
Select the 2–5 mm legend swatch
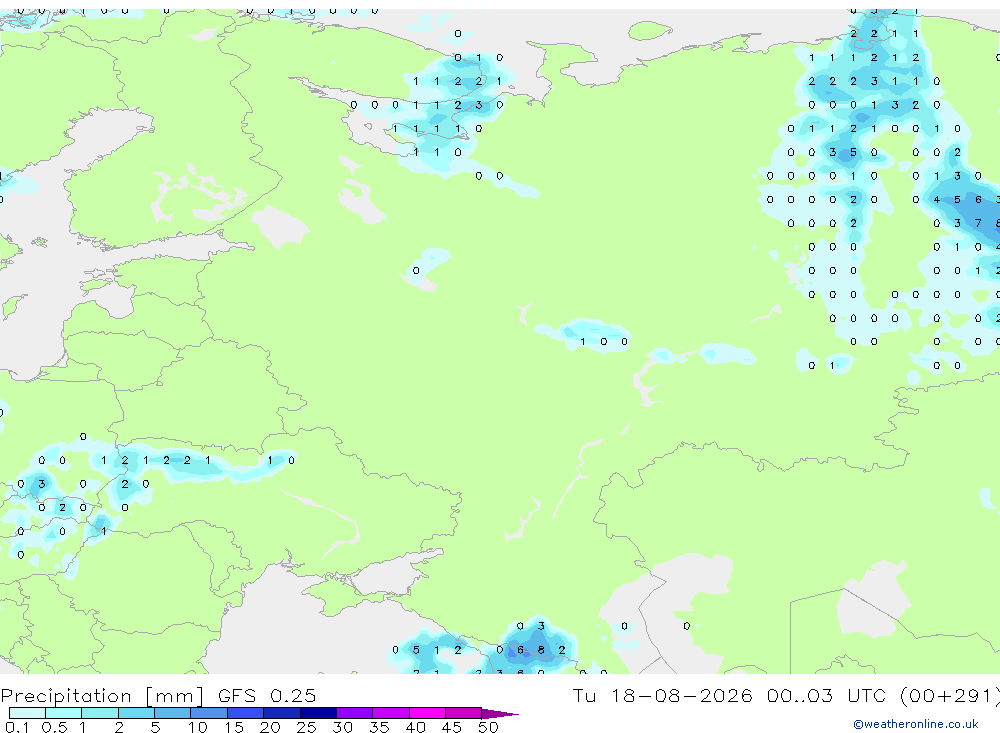coord(136,713)
